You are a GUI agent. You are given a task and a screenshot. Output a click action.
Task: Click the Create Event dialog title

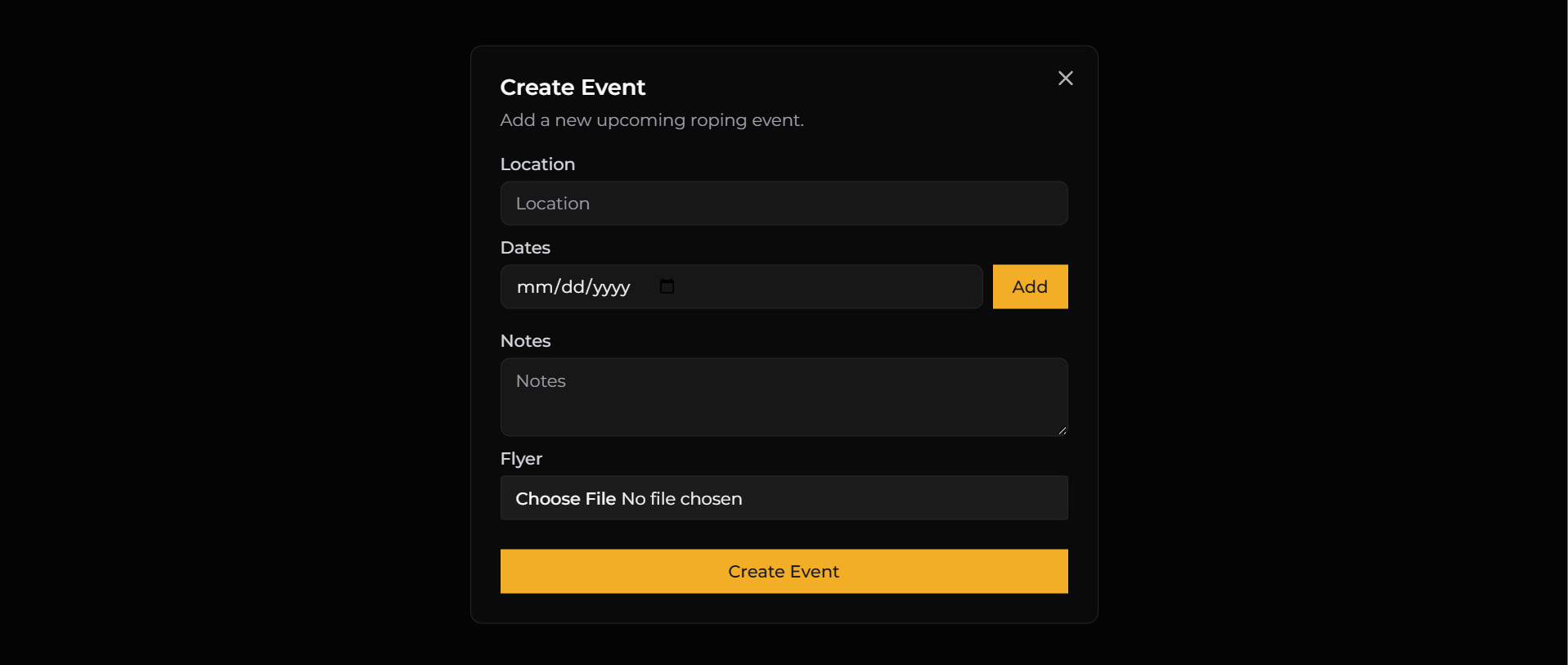click(572, 87)
